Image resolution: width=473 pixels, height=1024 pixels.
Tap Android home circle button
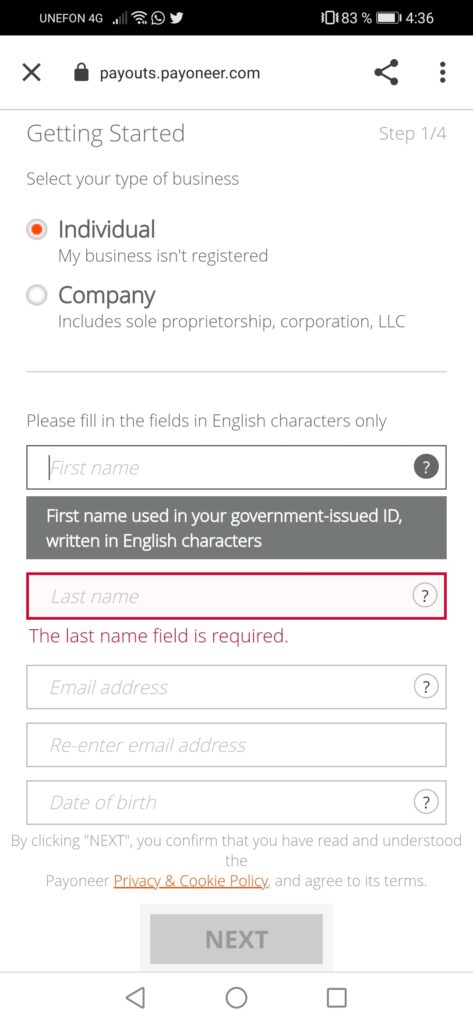click(236, 997)
